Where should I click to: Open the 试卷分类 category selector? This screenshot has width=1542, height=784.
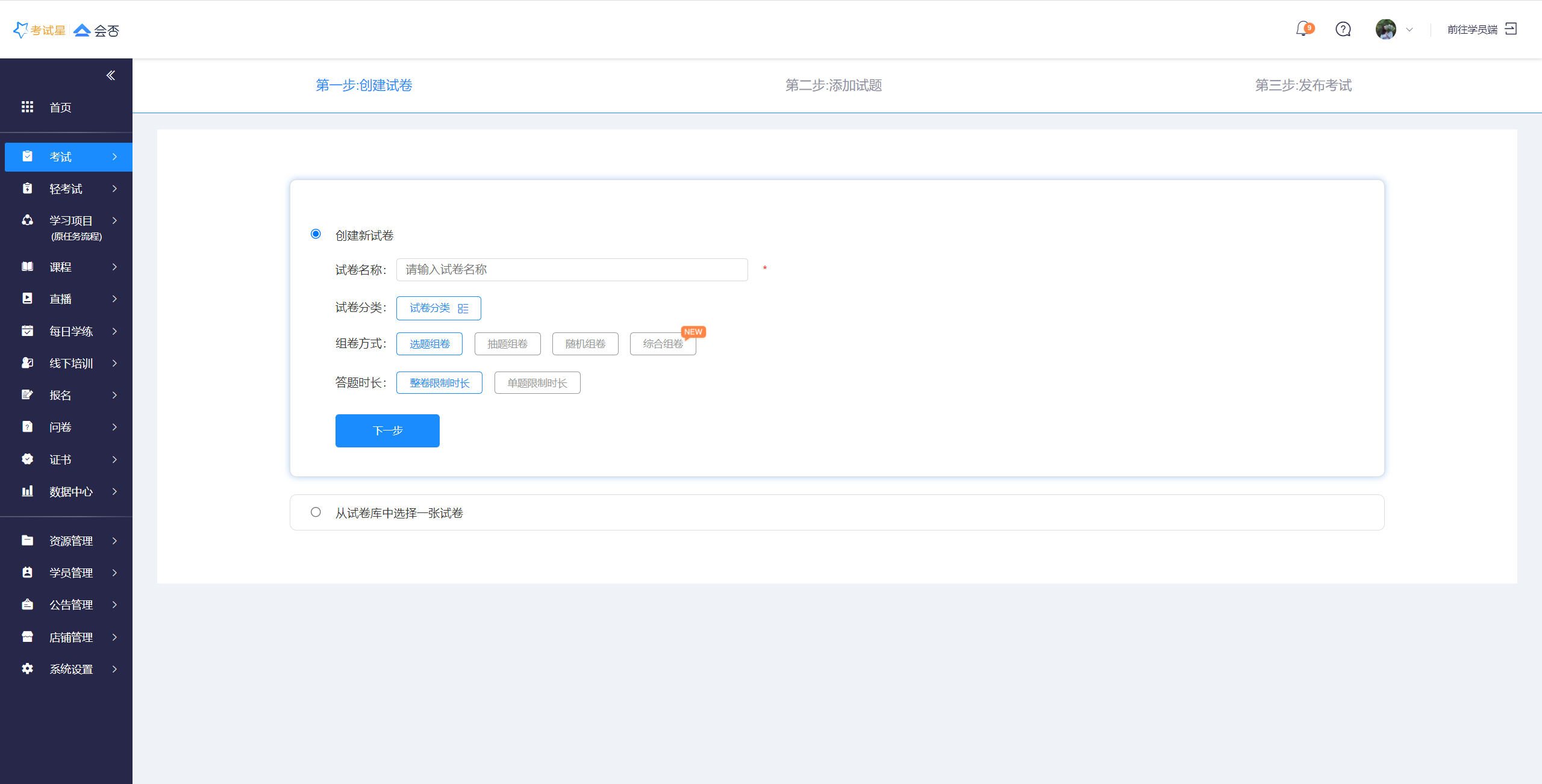(x=439, y=308)
